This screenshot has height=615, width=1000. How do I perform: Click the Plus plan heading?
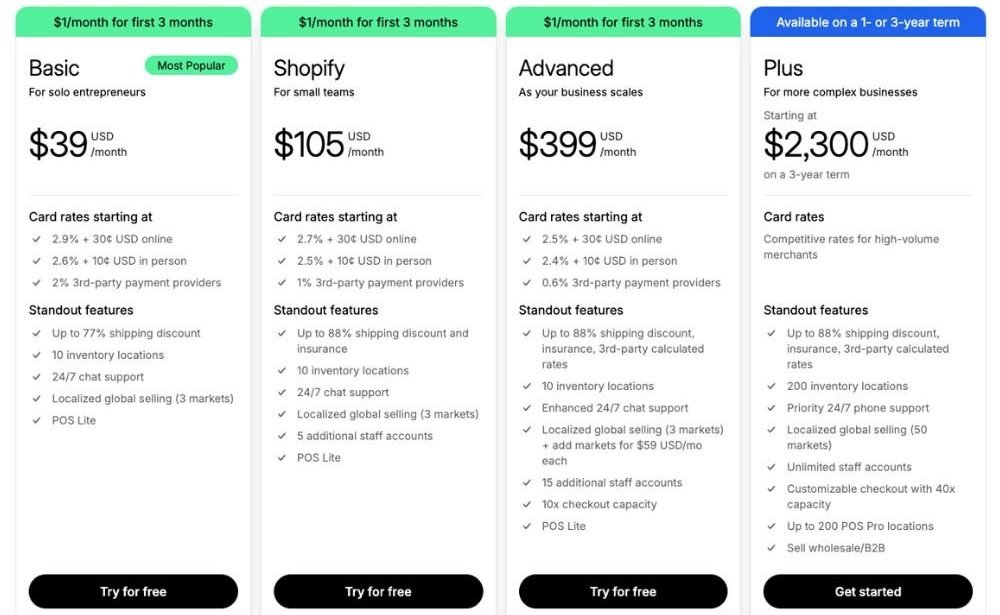(x=783, y=68)
